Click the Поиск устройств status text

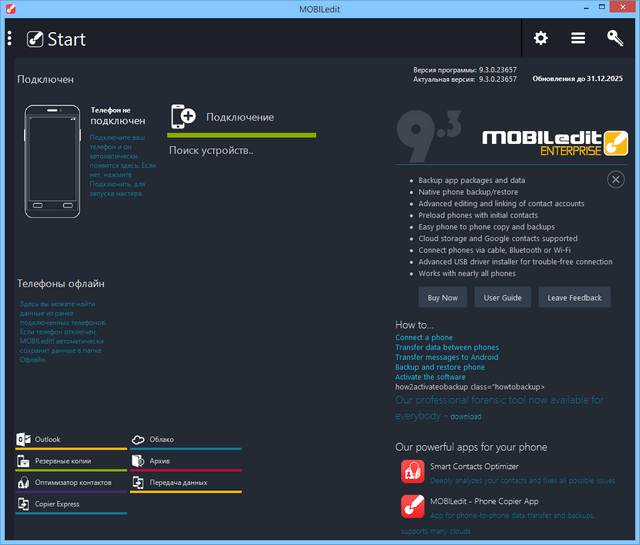211,151
